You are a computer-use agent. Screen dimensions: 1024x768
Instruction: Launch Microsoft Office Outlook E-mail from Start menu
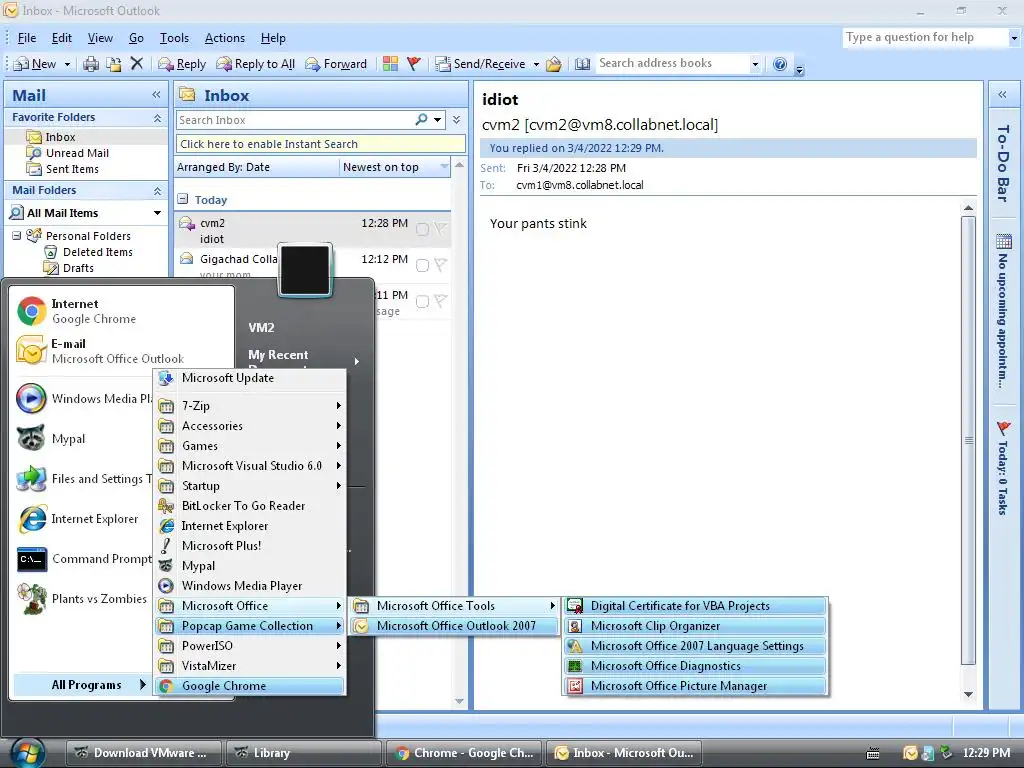click(x=100, y=351)
